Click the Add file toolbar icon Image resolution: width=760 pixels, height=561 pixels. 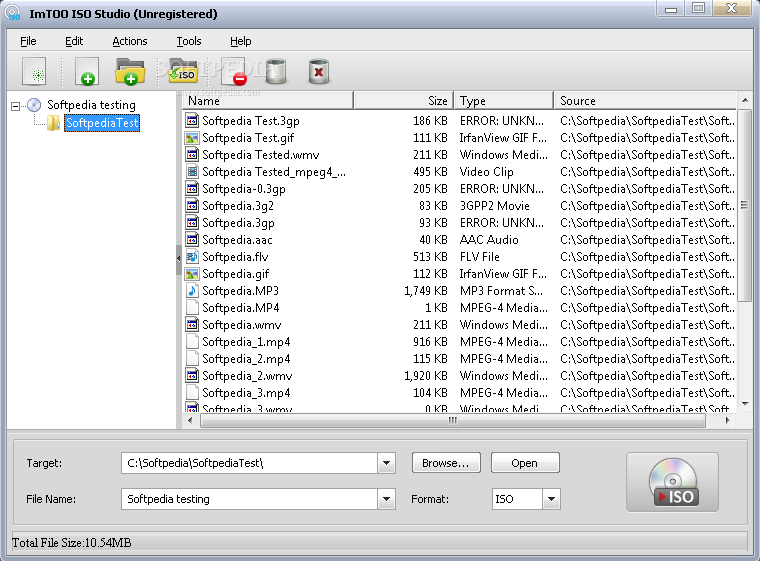pos(87,72)
